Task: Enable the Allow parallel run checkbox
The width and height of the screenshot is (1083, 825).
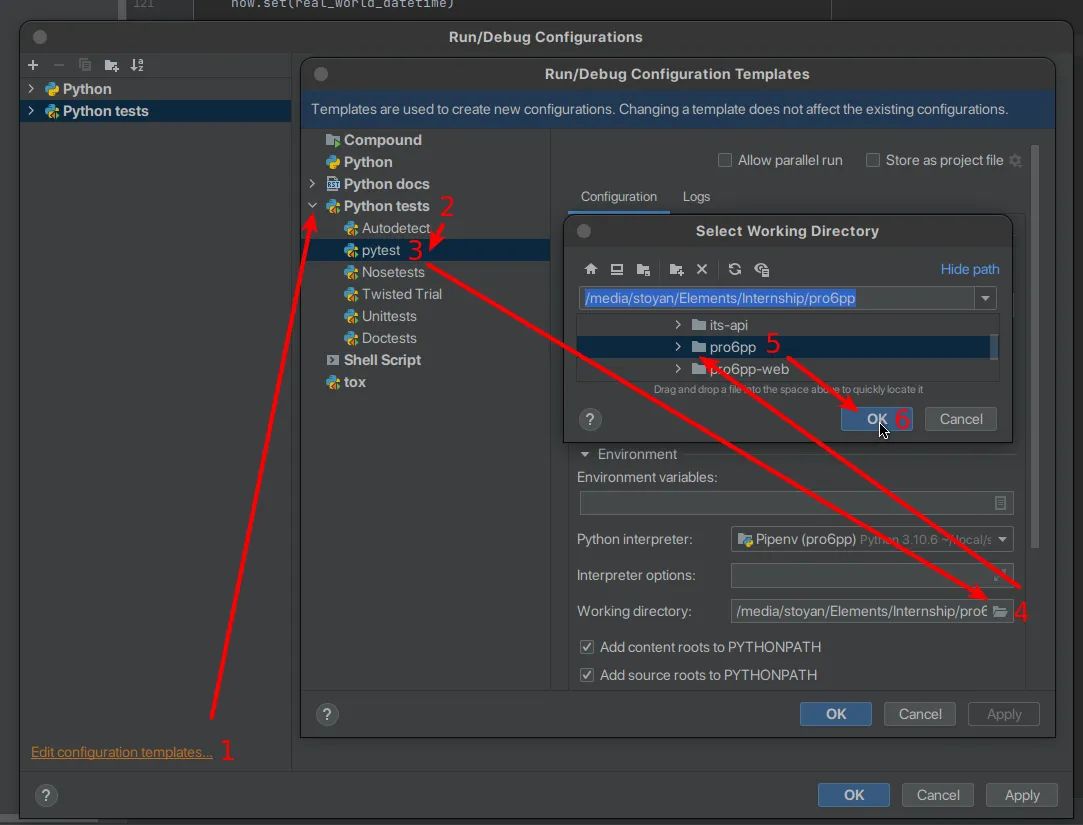Action: point(725,160)
